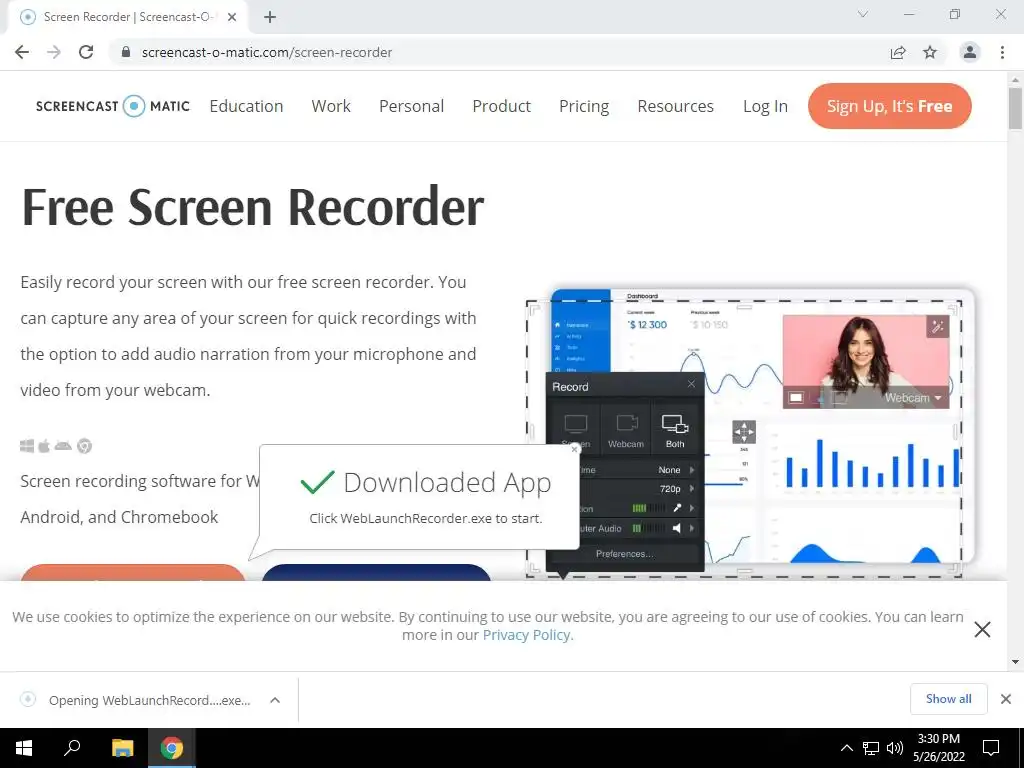Open the volume control in system tray
This screenshot has height=768, width=1024.
[x=895, y=748]
